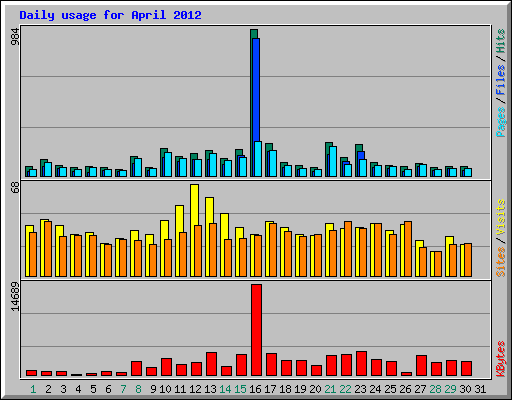Click day label 30 on the x-axis
The width and height of the screenshot is (512, 400).
pos(465,389)
